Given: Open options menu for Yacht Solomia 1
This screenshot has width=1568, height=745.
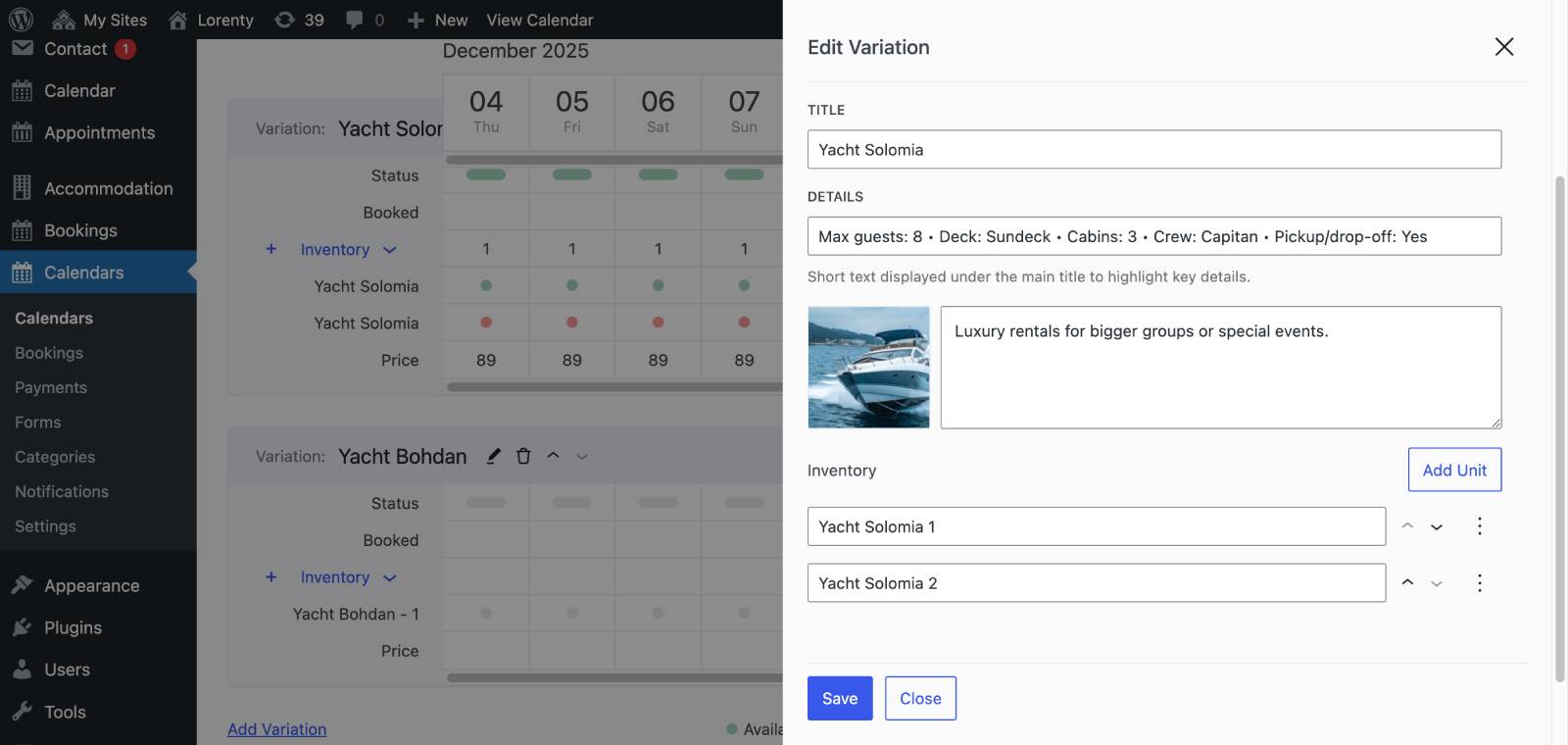Looking at the screenshot, I should pyautogui.click(x=1479, y=526).
